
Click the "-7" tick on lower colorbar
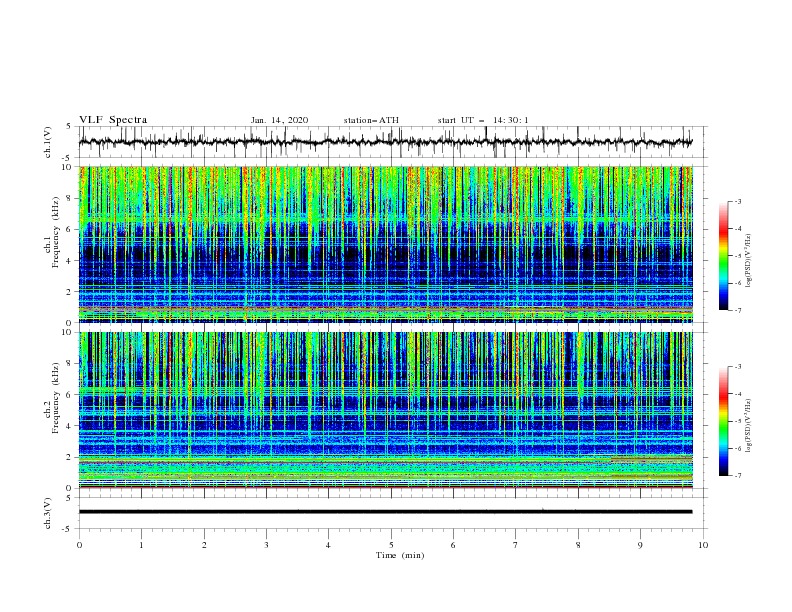click(x=738, y=476)
